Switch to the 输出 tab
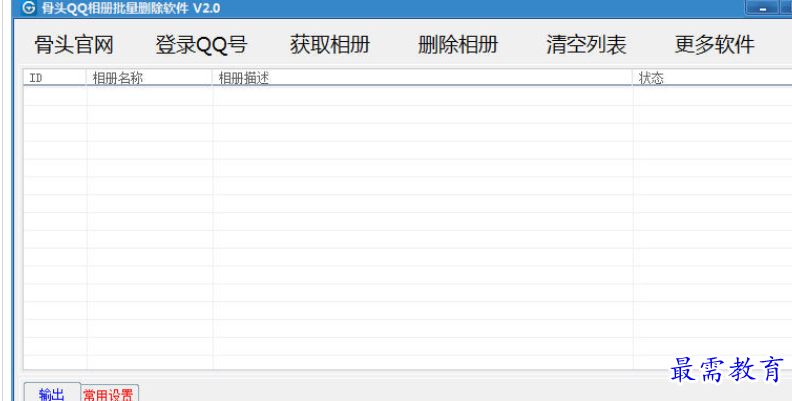 (52, 393)
